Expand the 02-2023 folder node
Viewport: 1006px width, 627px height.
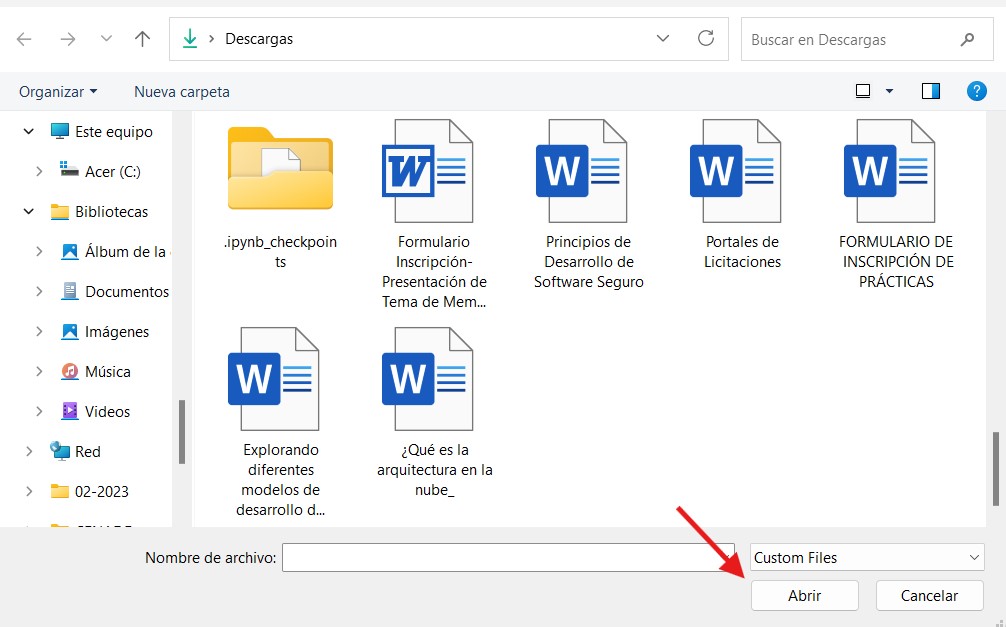tap(28, 491)
